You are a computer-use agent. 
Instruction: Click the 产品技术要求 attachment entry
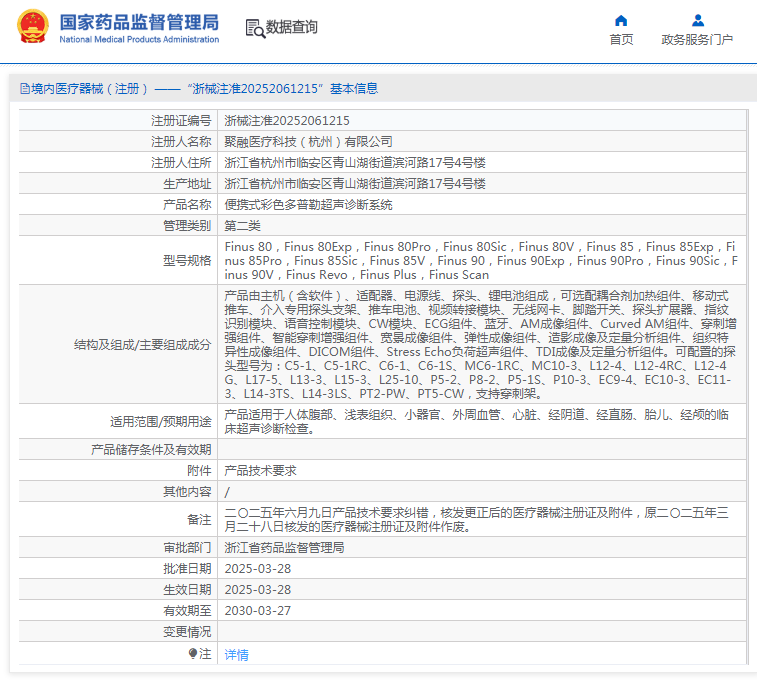(x=259, y=470)
